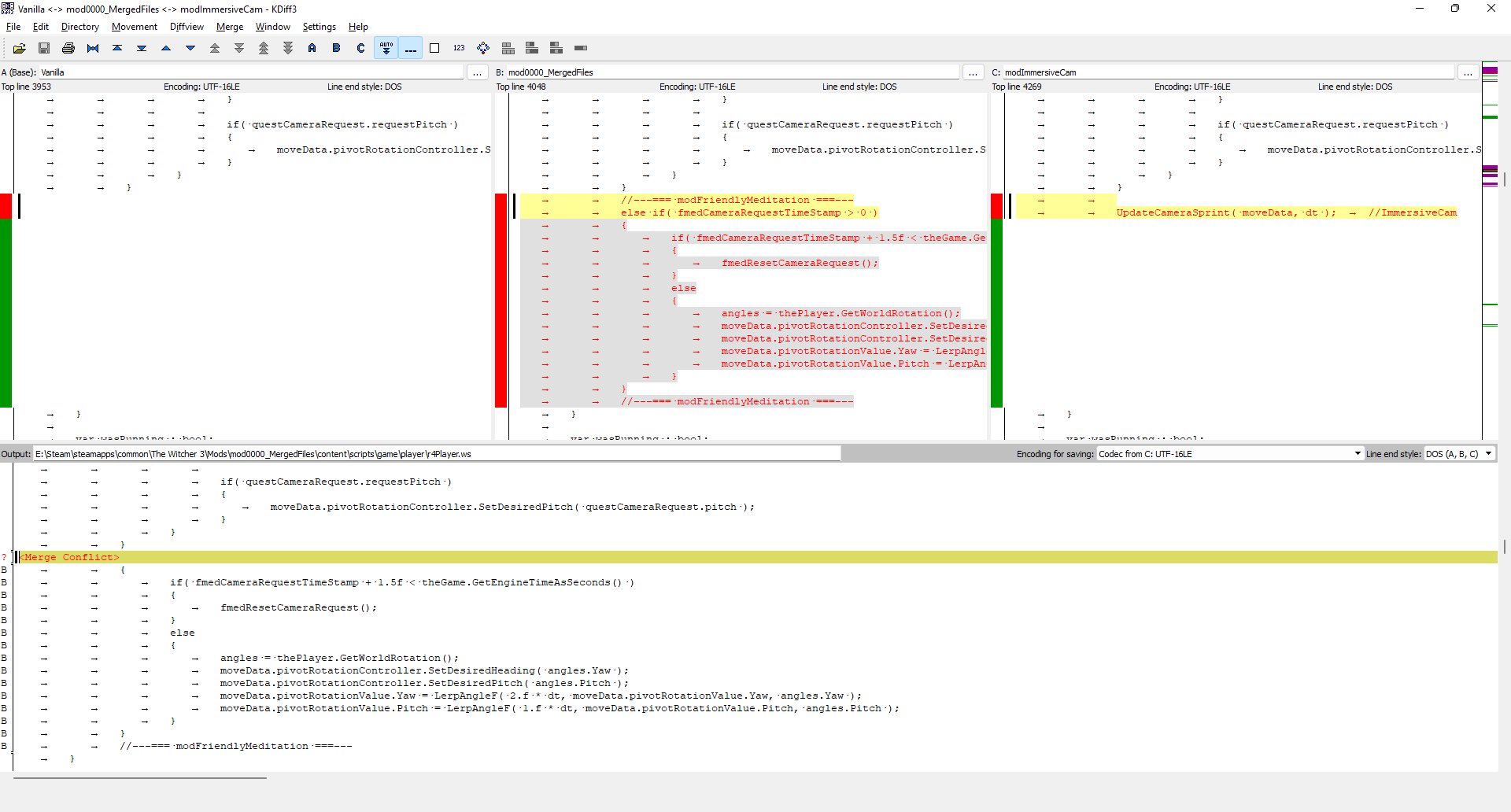This screenshot has height=812, width=1511.
Task: Click green marker beside pane A
Action: point(6,313)
